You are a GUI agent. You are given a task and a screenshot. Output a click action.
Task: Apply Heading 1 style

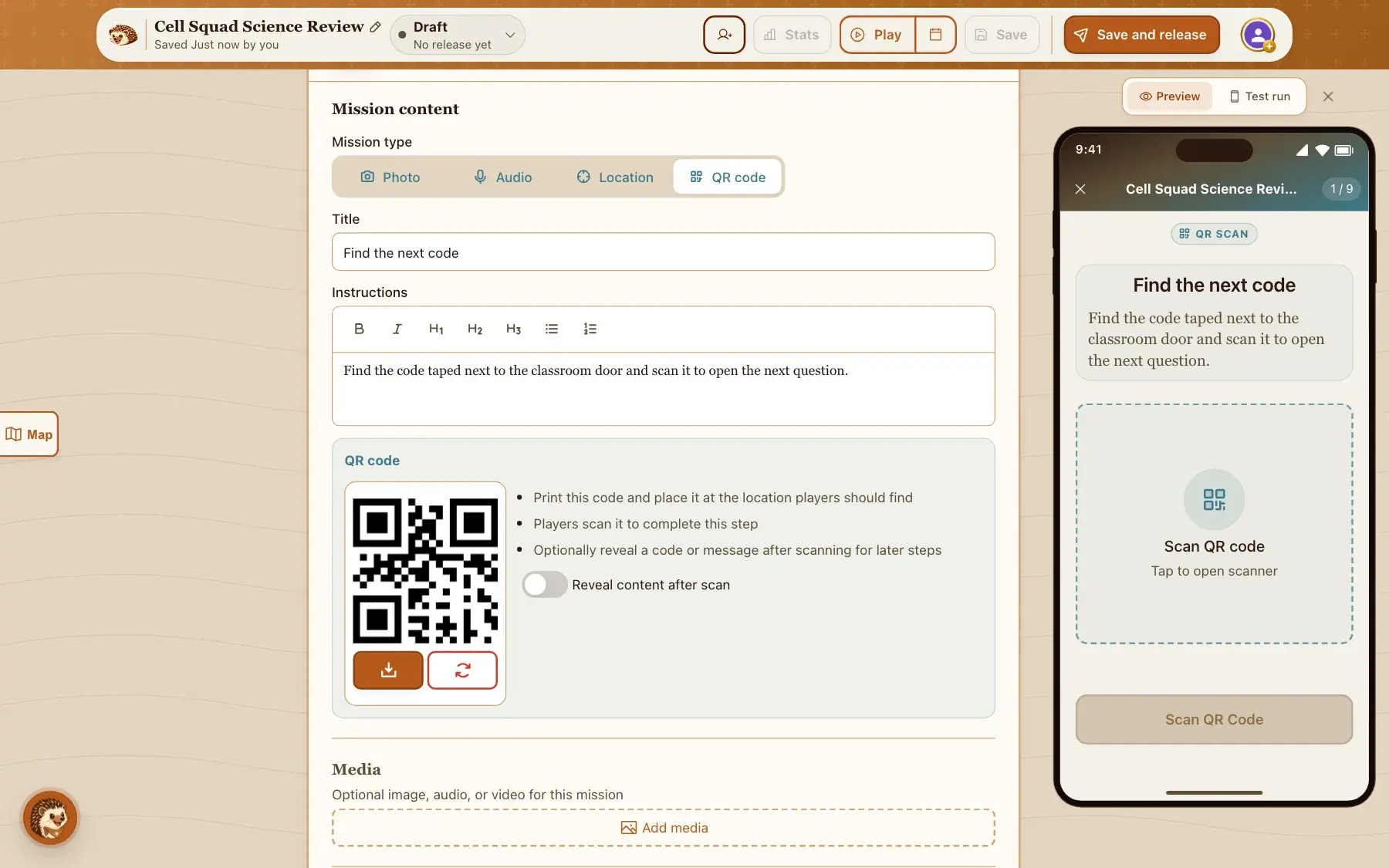pyautogui.click(x=436, y=329)
